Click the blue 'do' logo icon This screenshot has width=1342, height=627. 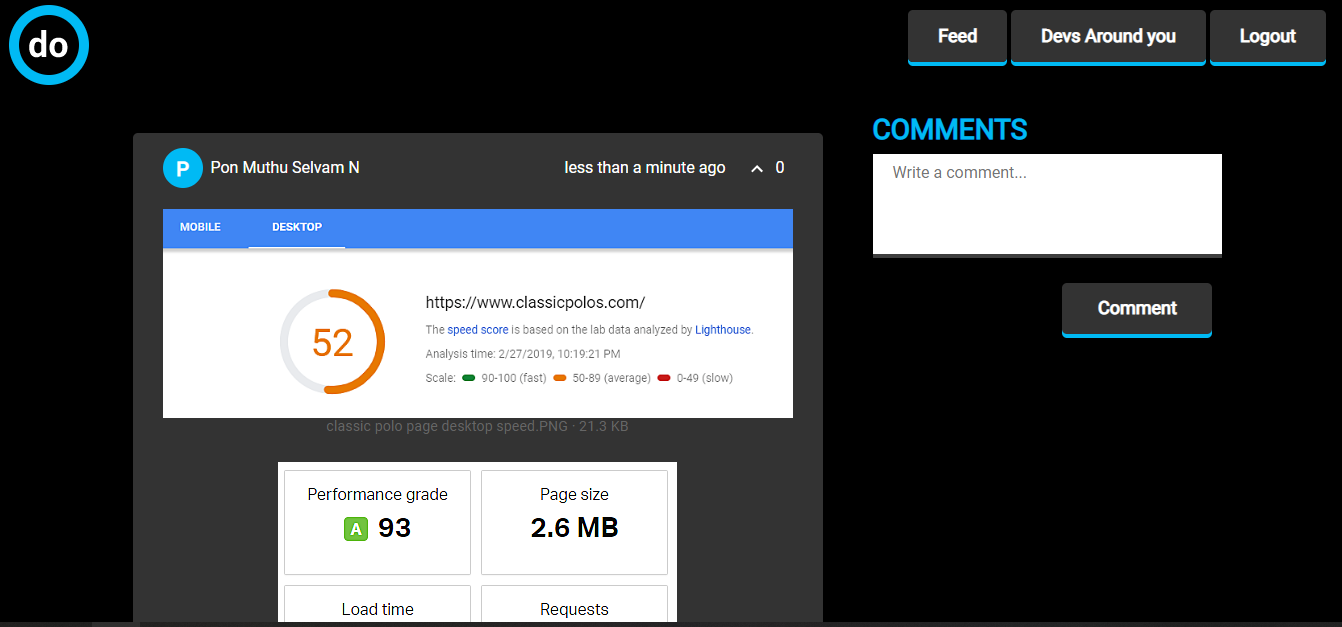pyautogui.click(x=49, y=45)
